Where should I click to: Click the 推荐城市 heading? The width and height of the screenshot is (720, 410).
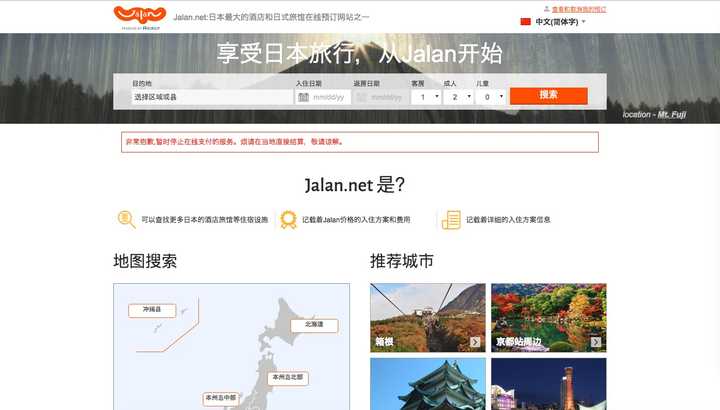(x=402, y=261)
